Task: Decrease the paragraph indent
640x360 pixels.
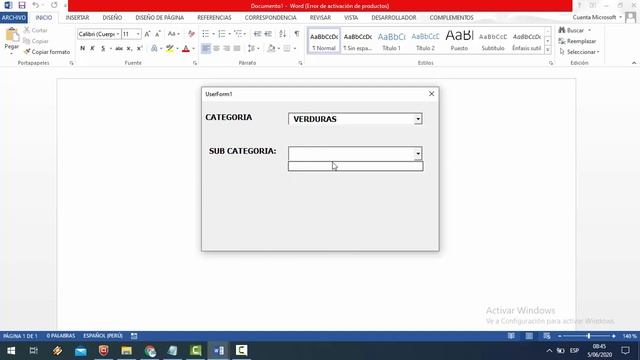Action: pyautogui.click(x=257, y=34)
